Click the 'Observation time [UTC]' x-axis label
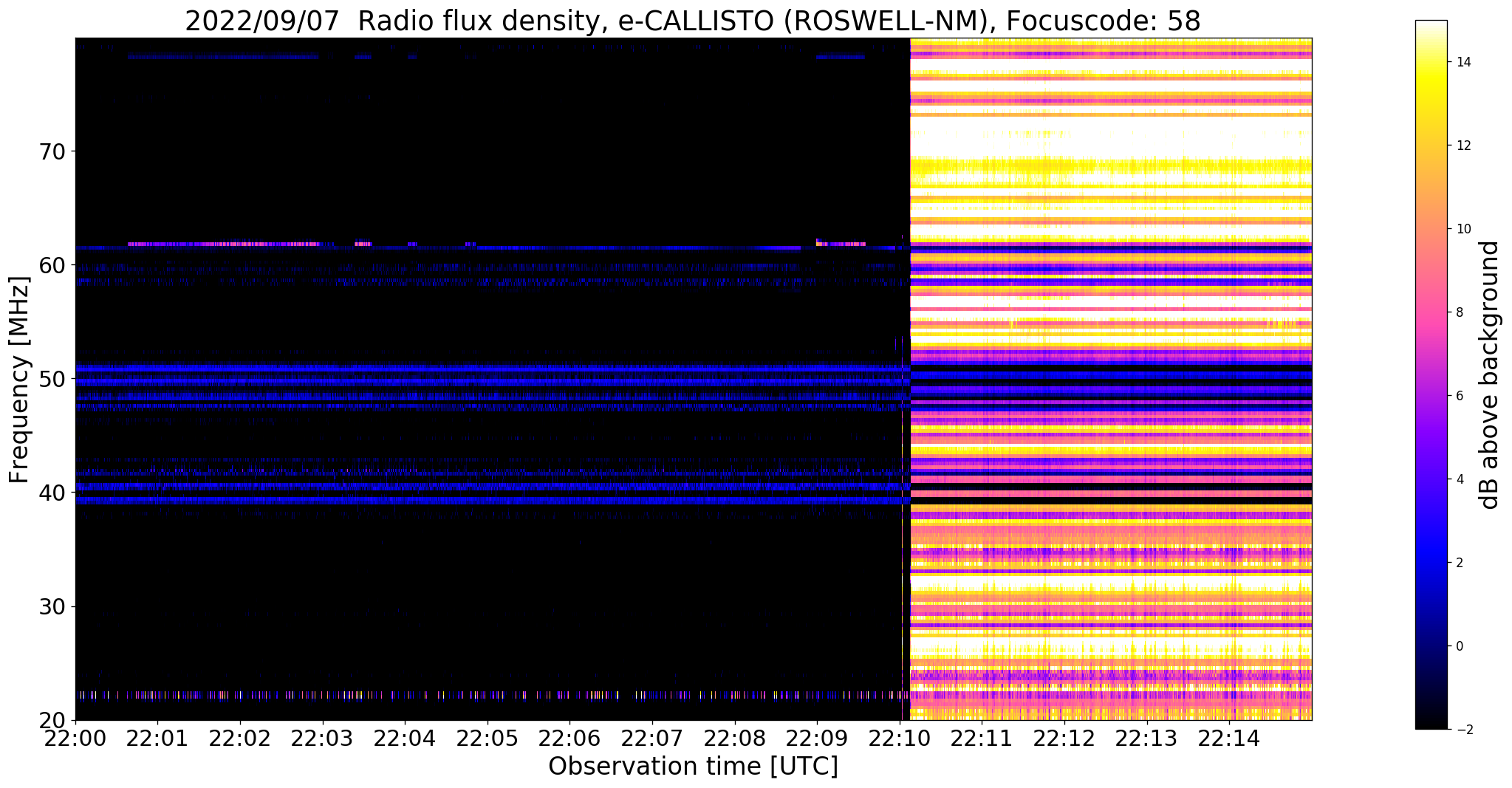The image size is (1512, 788). pyautogui.click(x=693, y=767)
